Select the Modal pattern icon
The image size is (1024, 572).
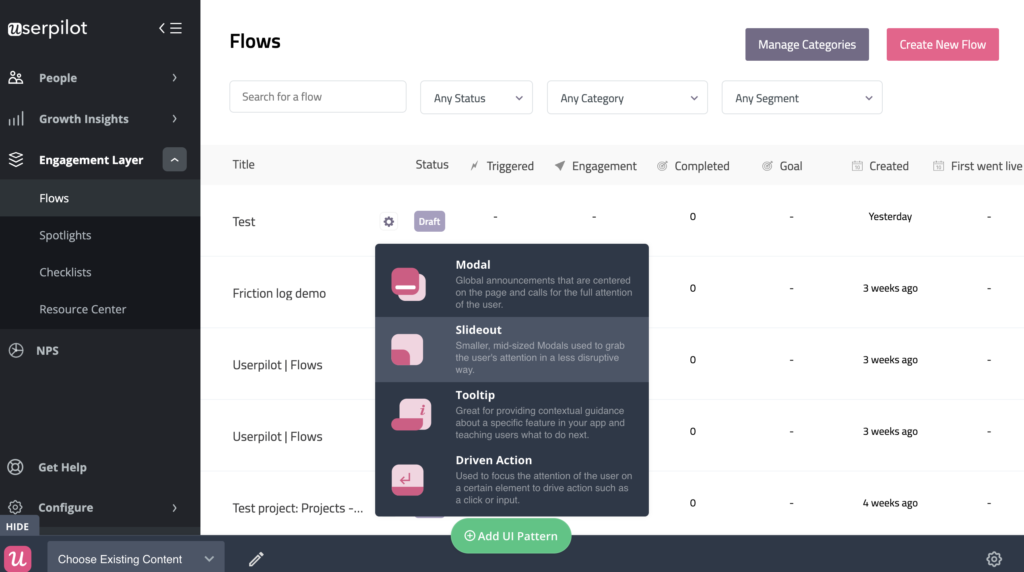pyautogui.click(x=408, y=284)
